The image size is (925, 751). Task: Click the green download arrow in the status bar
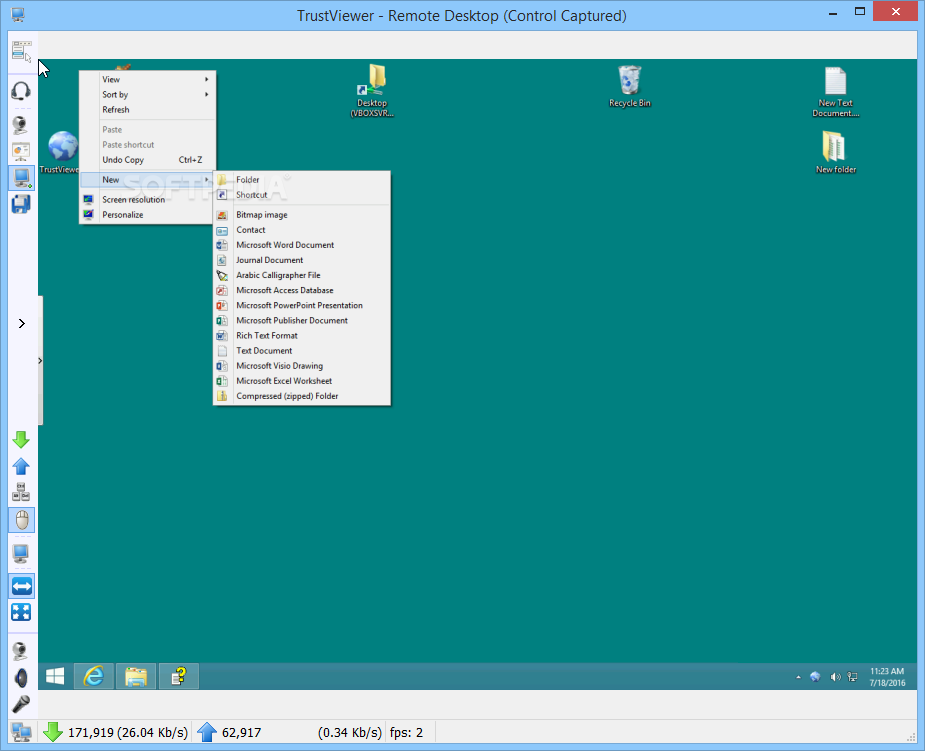pyautogui.click(x=53, y=732)
